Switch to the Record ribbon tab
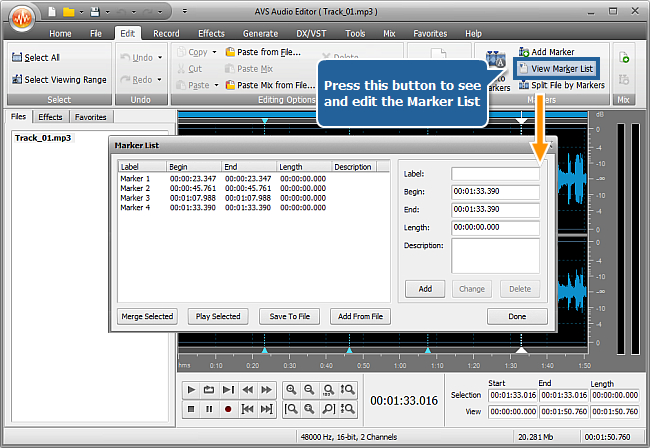The image size is (650, 448). click(x=166, y=34)
